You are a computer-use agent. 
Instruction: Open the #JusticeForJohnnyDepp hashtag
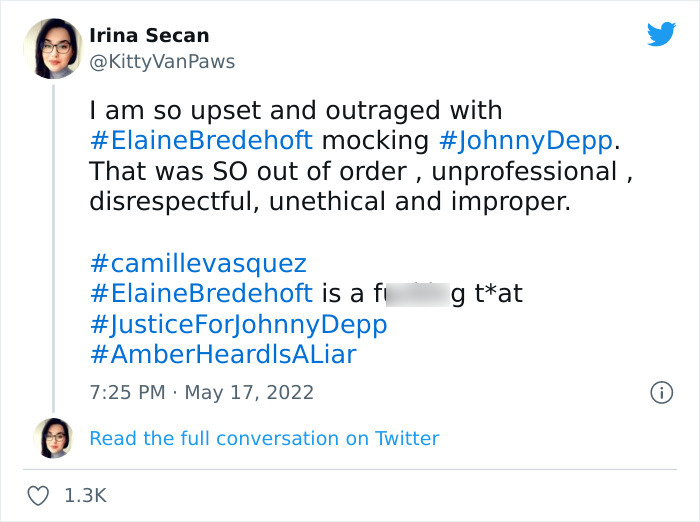[238, 325]
